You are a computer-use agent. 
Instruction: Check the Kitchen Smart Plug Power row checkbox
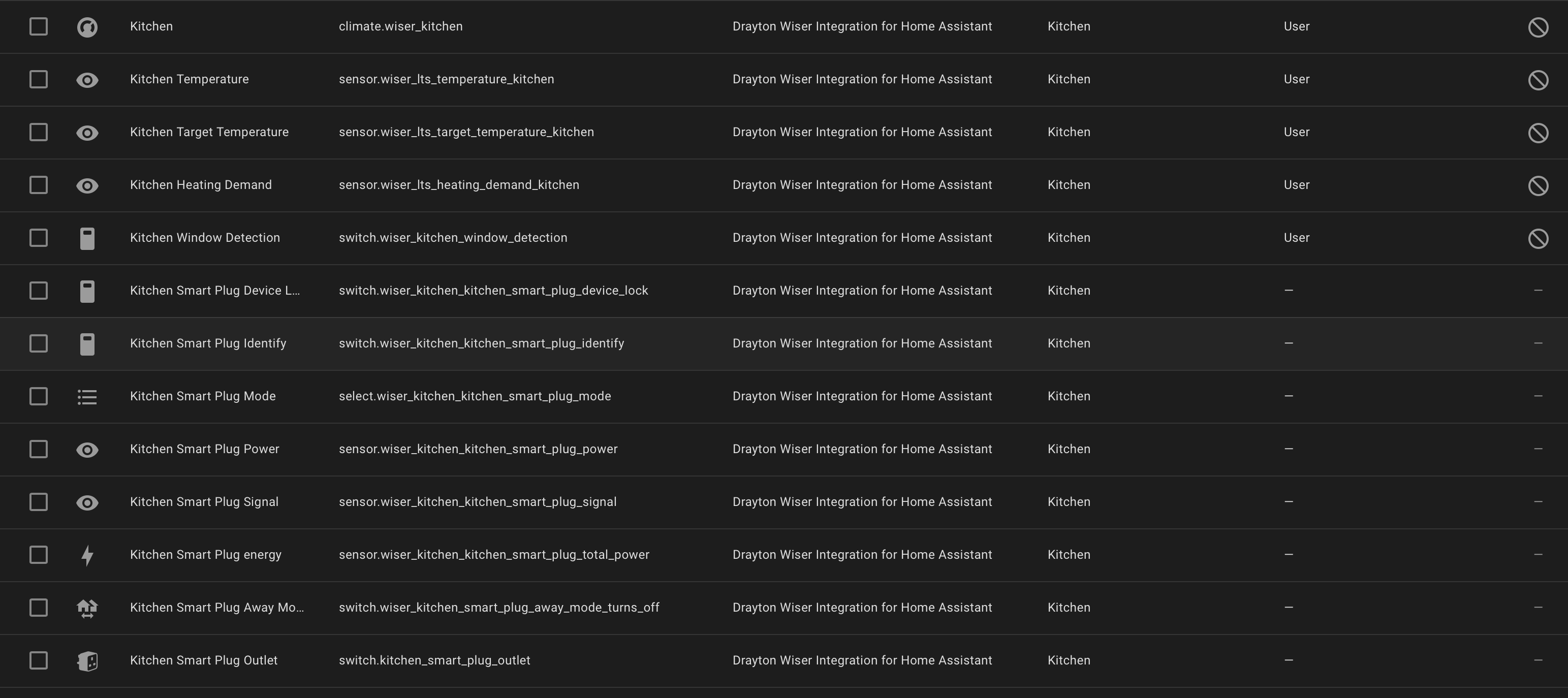click(x=38, y=449)
